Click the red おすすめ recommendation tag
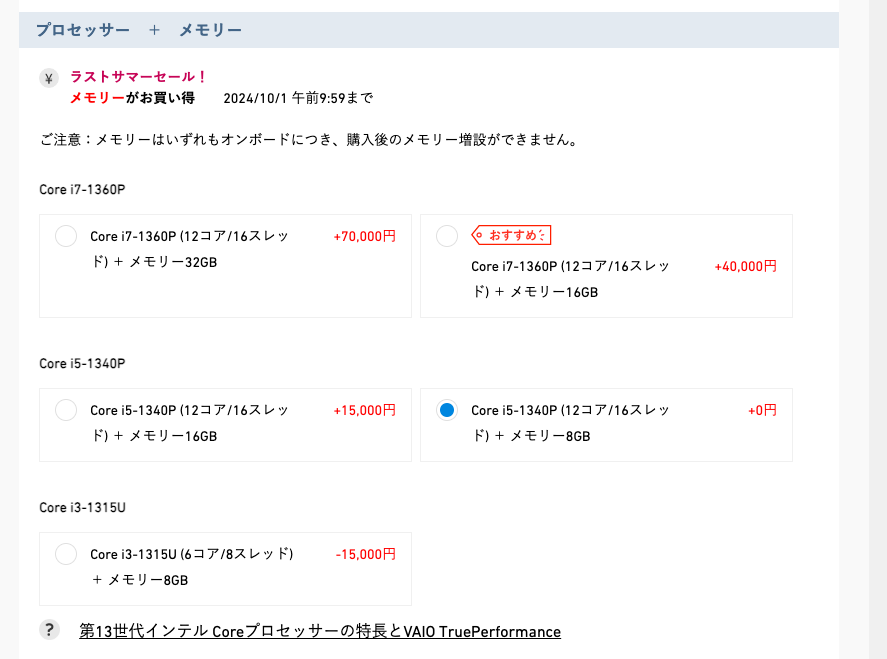This screenshot has width=887, height=659. [512, 235]
